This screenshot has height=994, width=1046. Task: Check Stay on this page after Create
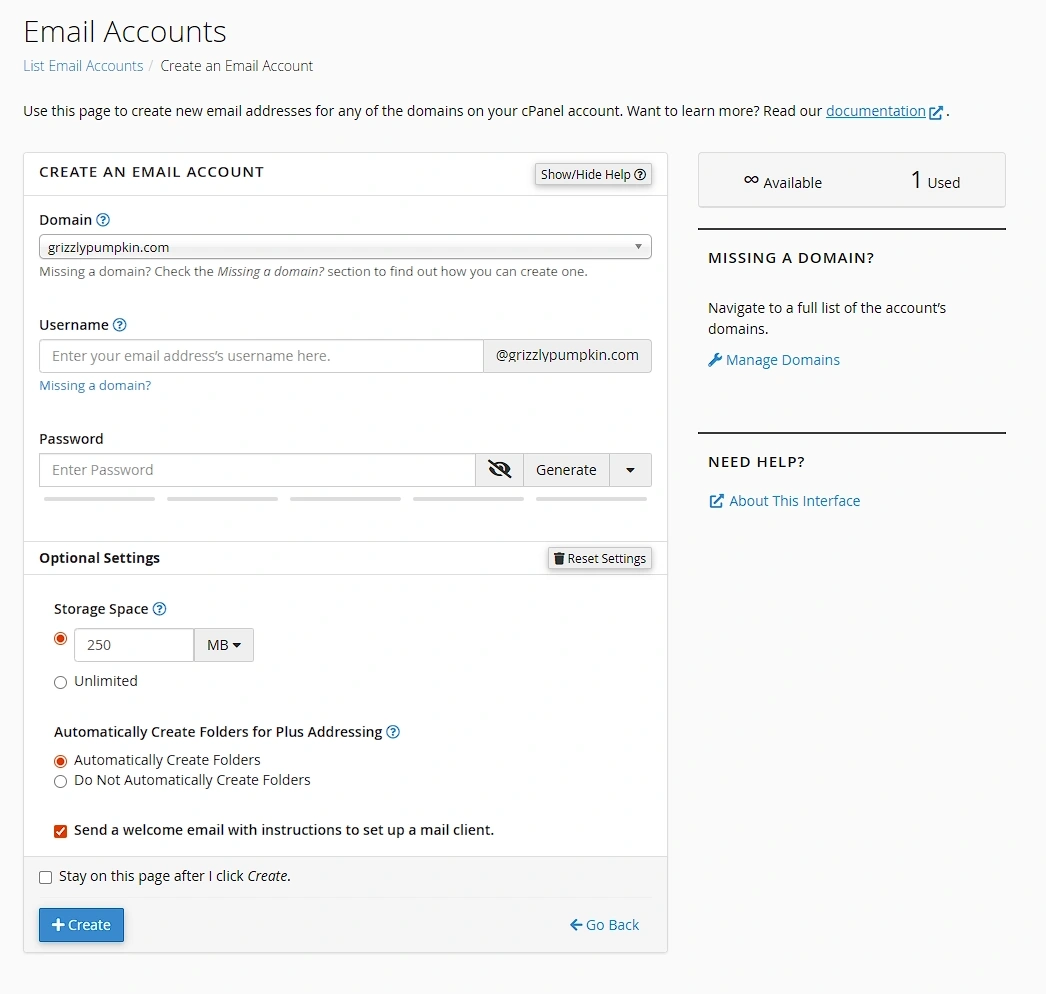45,877
